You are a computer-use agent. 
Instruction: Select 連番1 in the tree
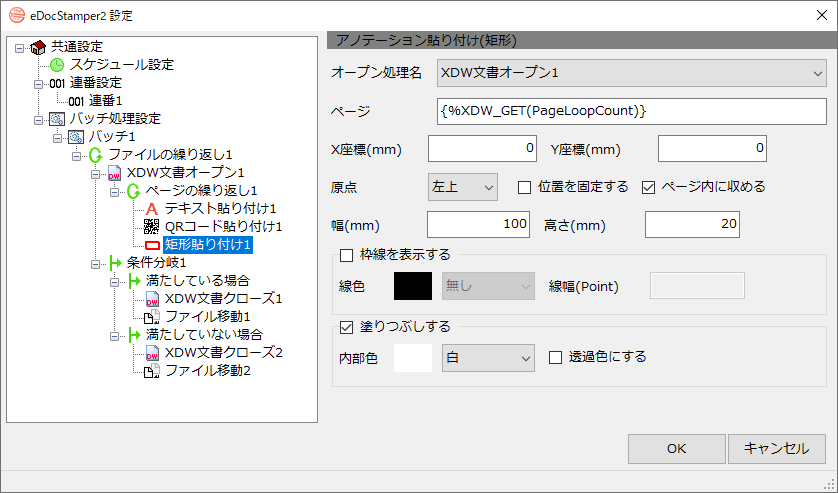[105, 101]
